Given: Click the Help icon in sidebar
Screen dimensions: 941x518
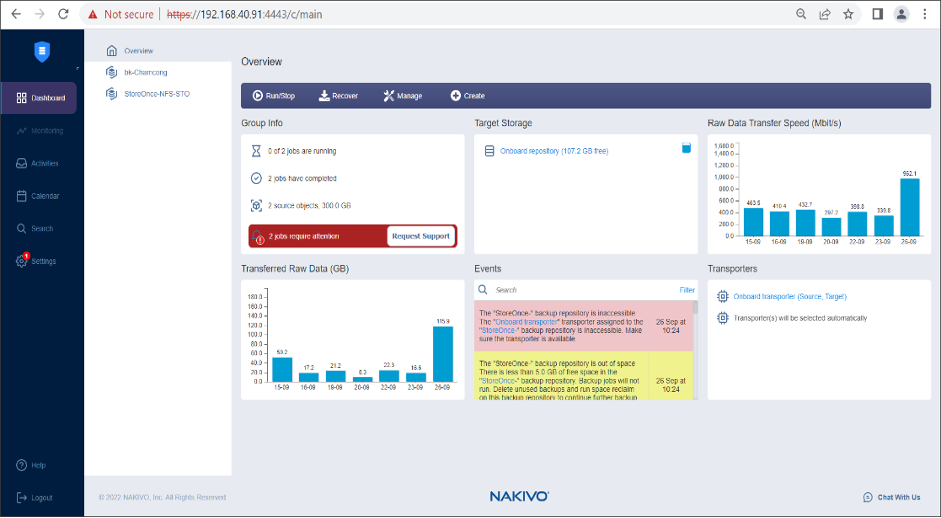Looking at the screenshot, I should point(22,465).
